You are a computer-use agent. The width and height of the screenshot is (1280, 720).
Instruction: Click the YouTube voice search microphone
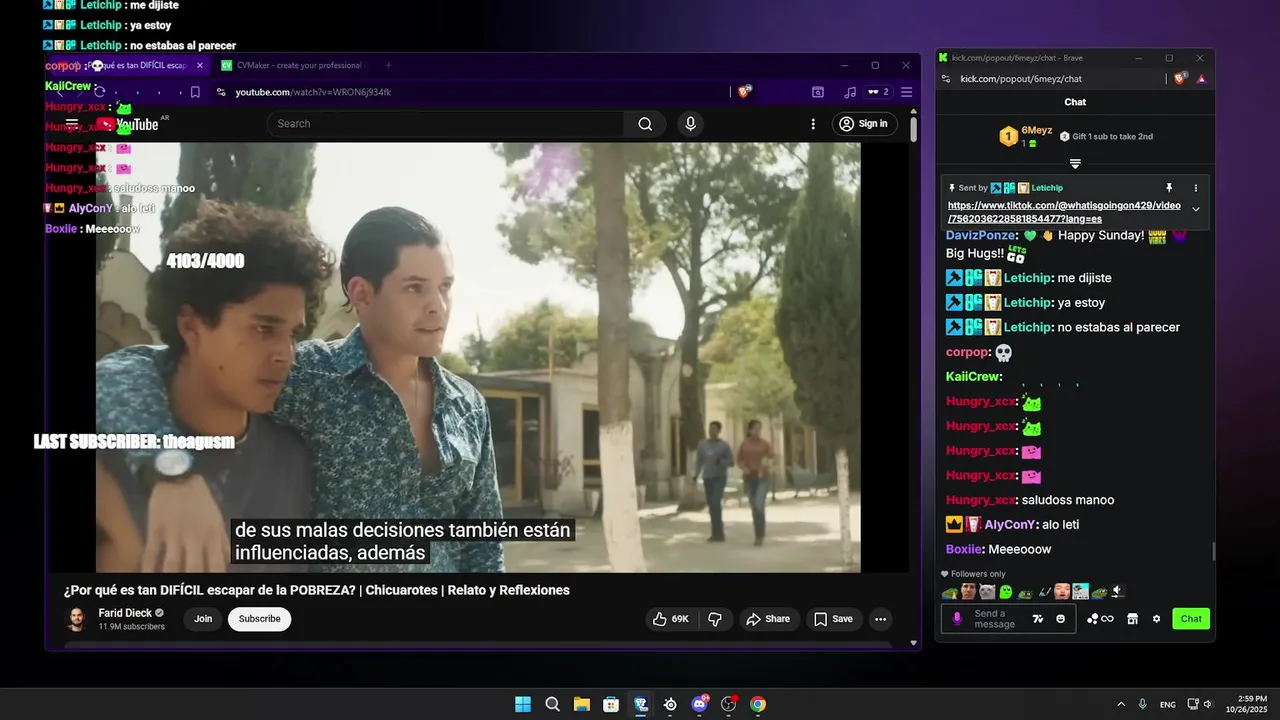pos(690,124)
